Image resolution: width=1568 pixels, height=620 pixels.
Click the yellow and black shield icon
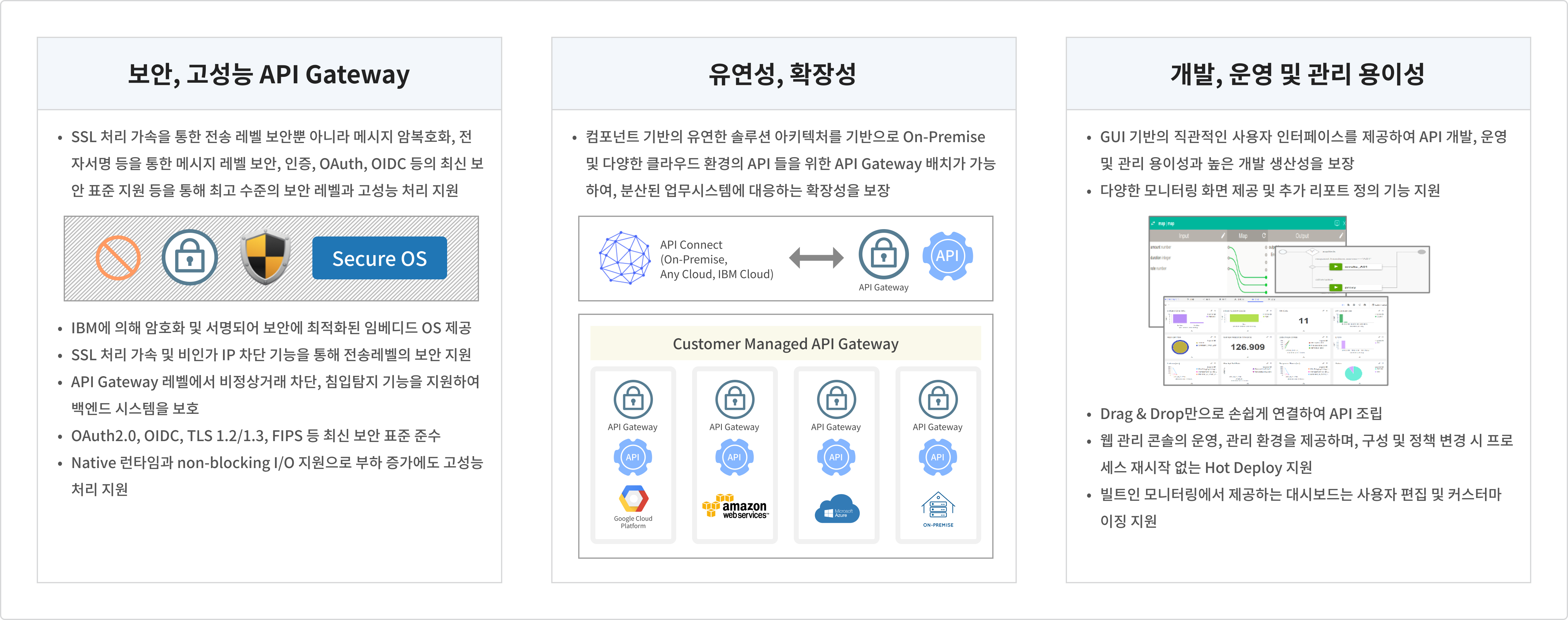(265, 258)
